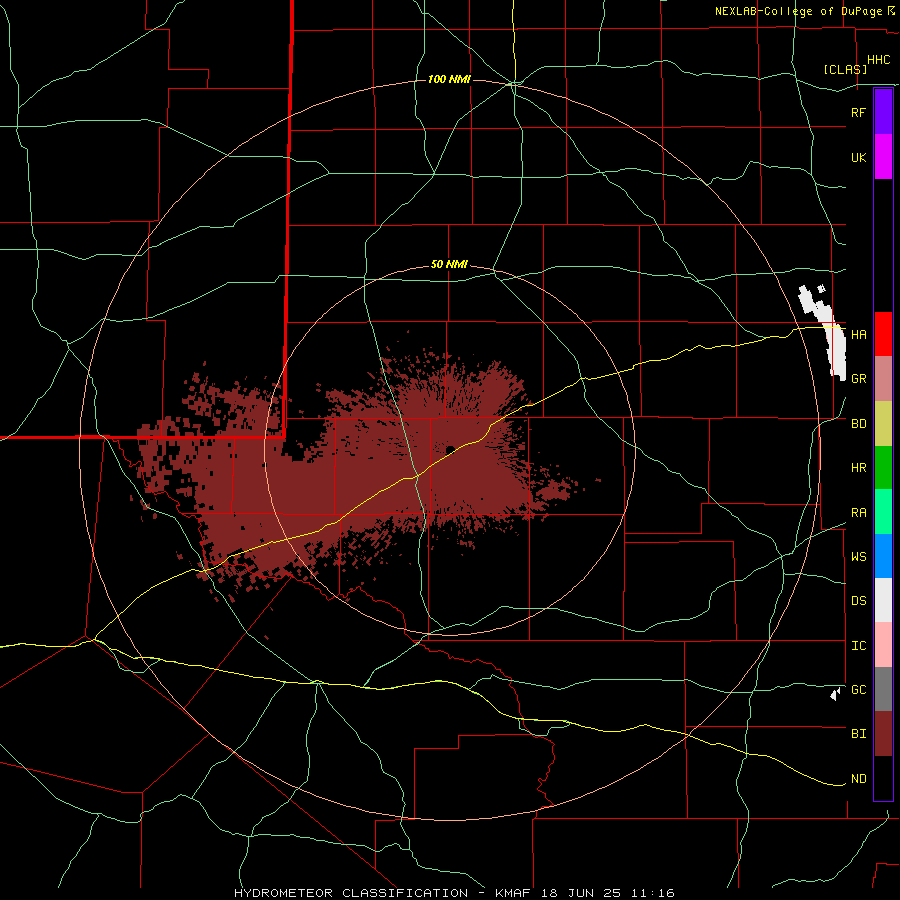Click the GR legend label

pos(858,379)
